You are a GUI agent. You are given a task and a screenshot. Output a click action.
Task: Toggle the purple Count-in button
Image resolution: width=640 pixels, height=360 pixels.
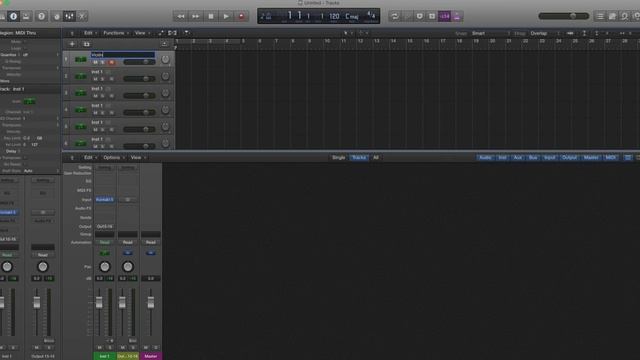(x=444, y=16)
